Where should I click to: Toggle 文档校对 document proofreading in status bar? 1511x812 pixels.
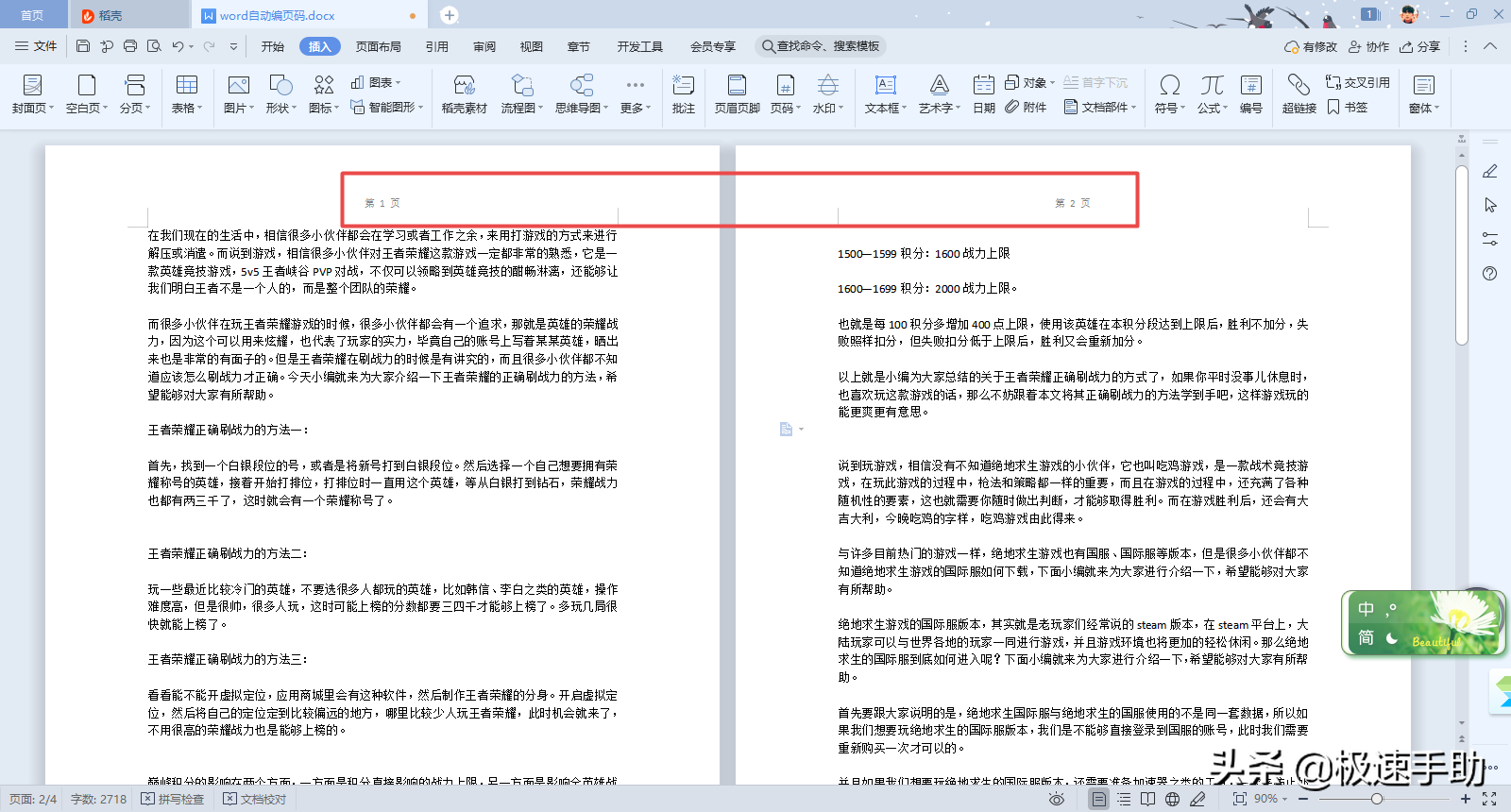coord(255,799)
